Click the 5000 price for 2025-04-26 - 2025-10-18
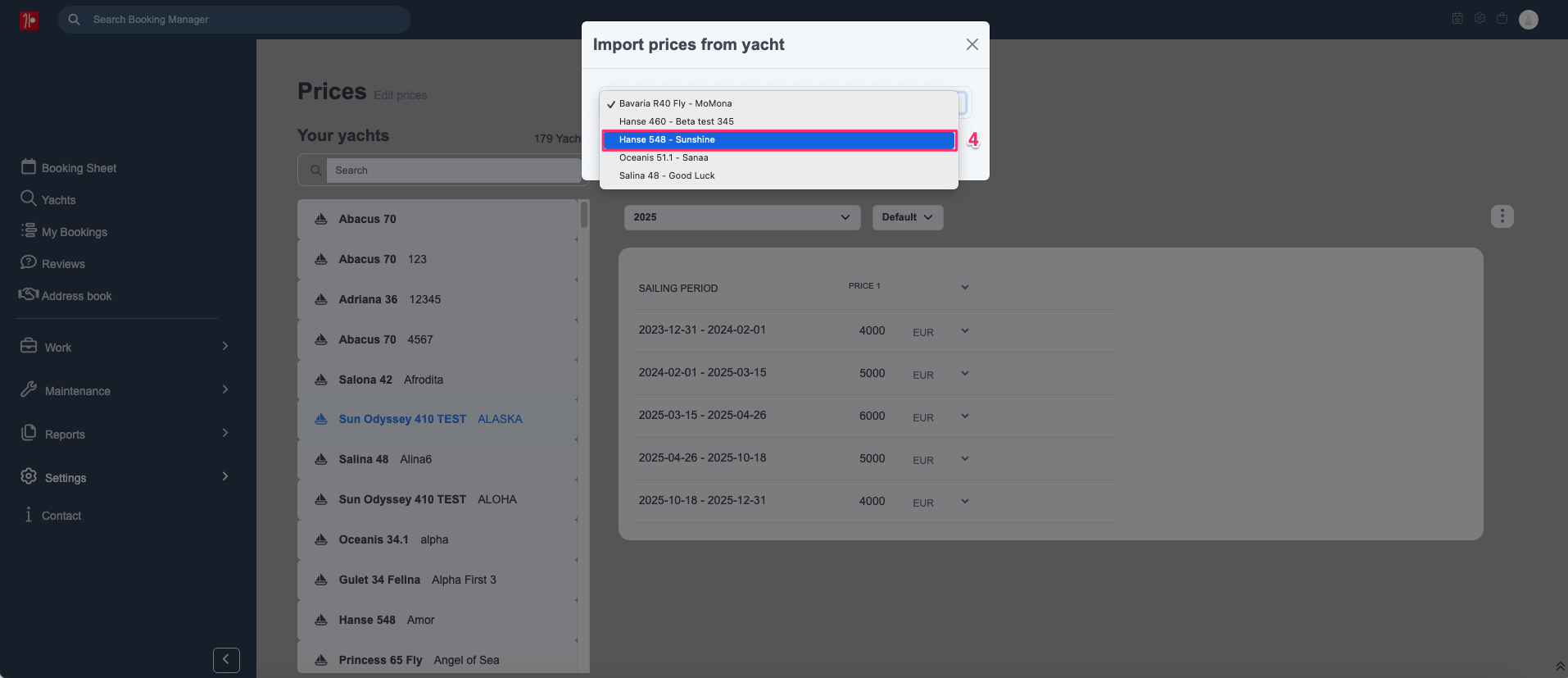1568x678 pixels. point(872,458)
